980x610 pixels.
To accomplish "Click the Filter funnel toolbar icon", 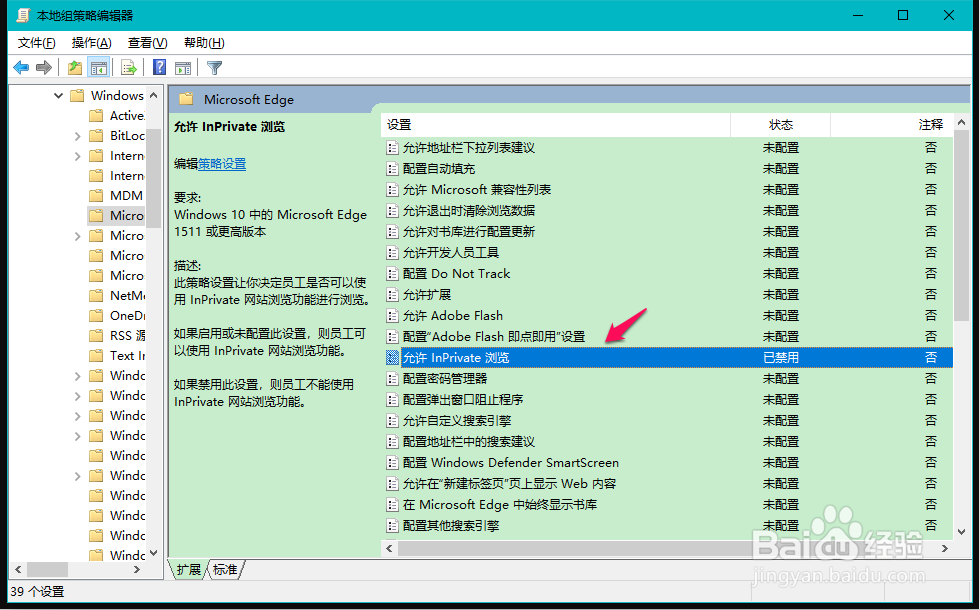I will point(214,68).
